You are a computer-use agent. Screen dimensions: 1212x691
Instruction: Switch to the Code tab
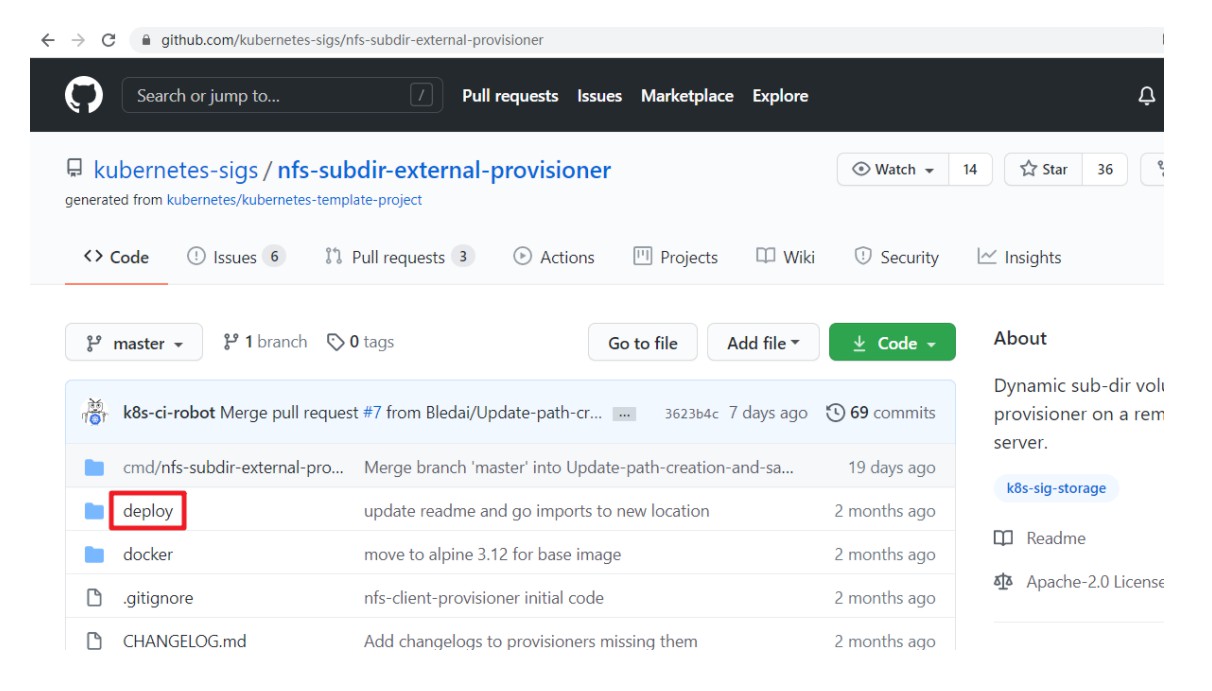point(116,257)
